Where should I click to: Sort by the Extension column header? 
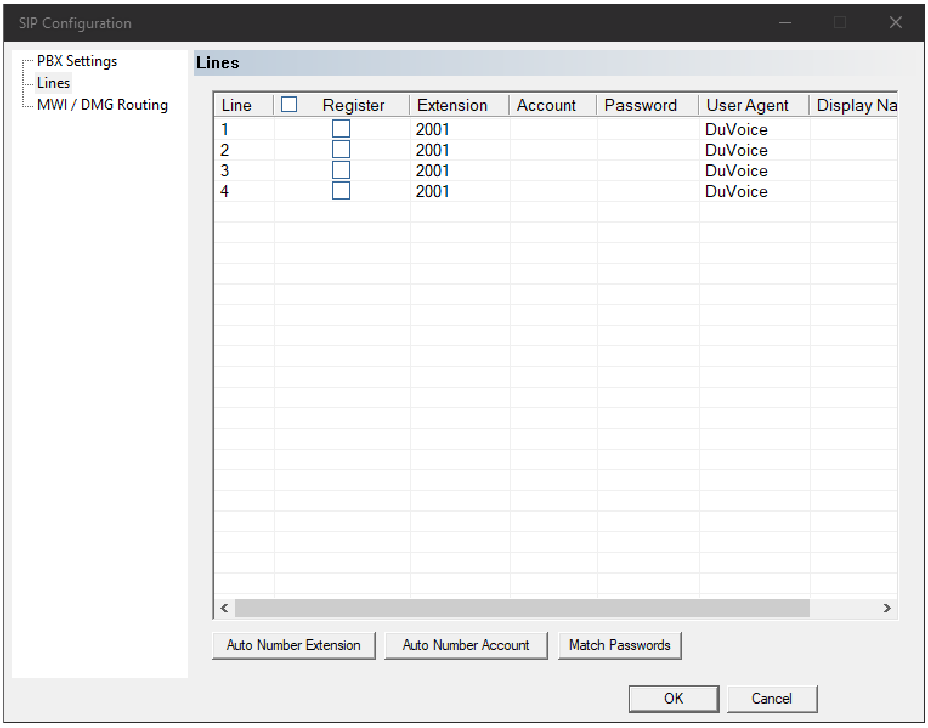coord(452,105)
